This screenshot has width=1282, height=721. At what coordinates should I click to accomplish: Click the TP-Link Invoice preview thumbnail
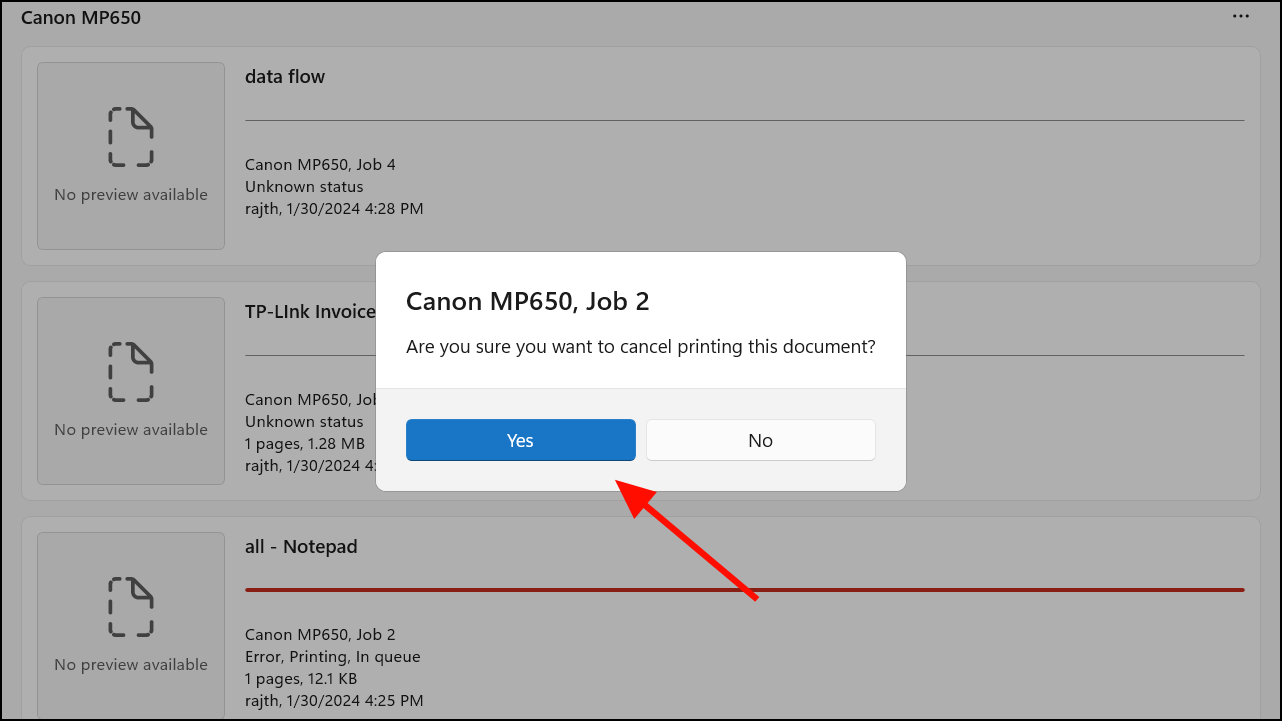[131, 391]
